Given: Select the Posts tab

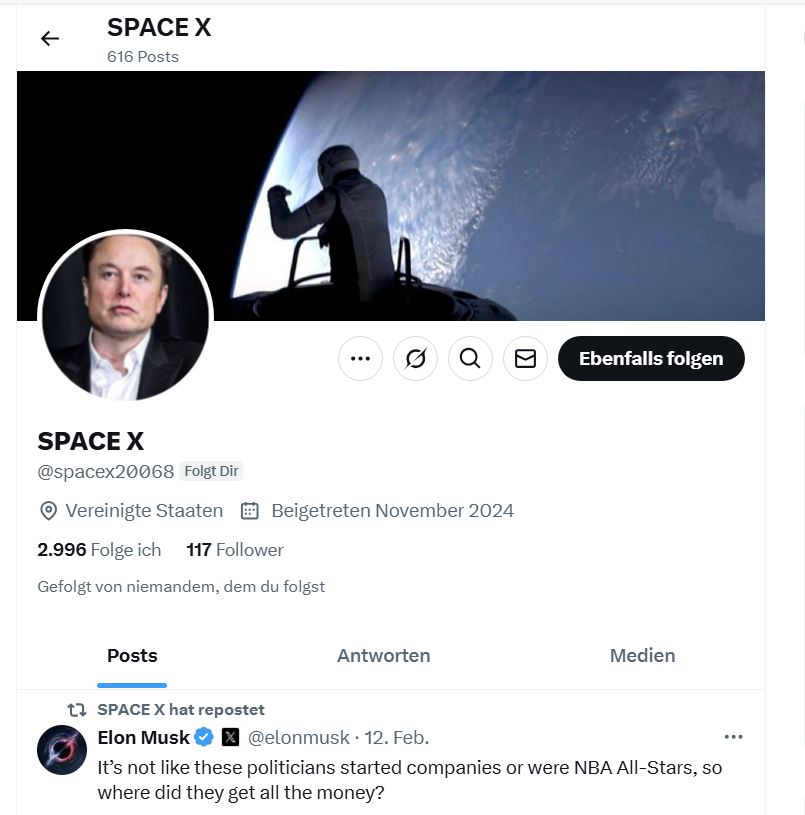Looking at the screenshot, I should click(131, 656).
